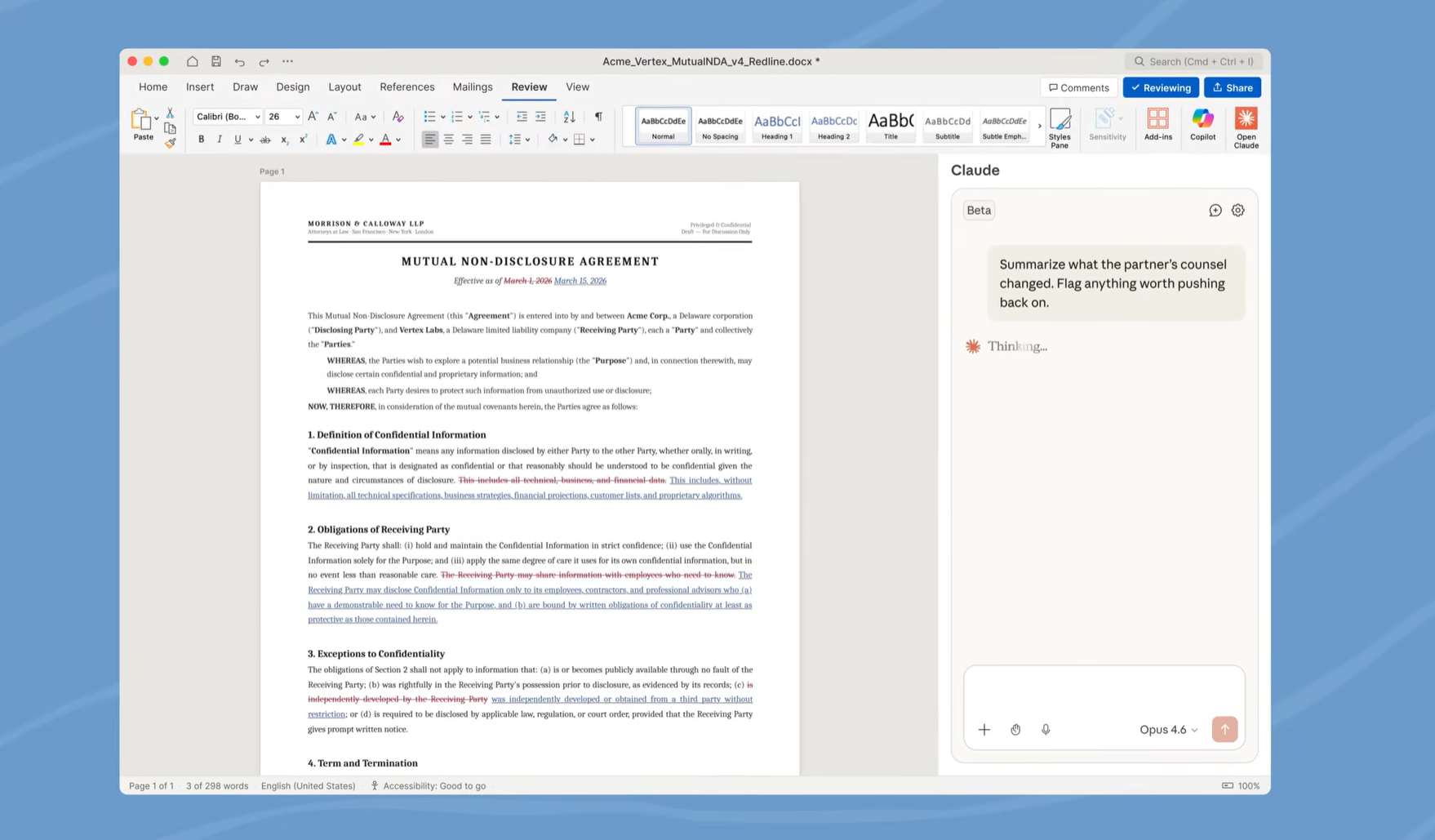The width and height of the screenshot is (1435, 840).
Task: Attach a file in Claude input
Action: click(x=984, y=729)
